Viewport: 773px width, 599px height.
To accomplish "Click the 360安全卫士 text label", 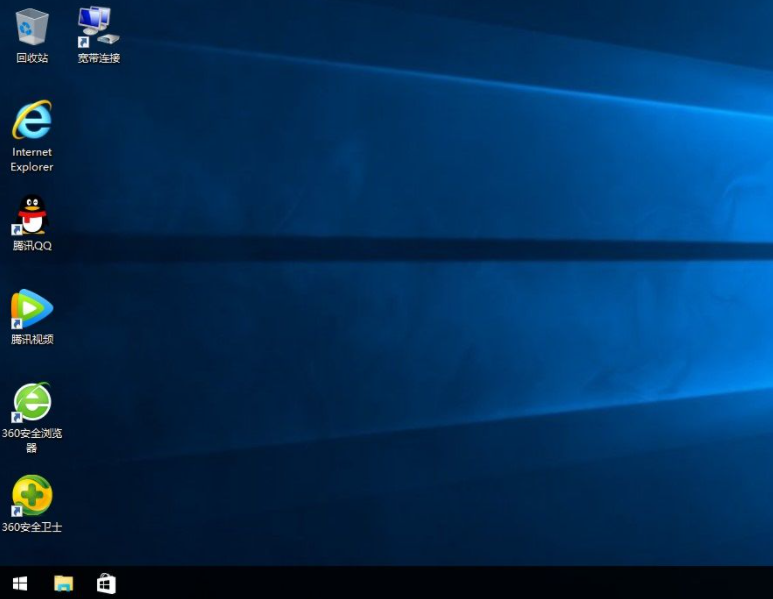I will (32, 527).
